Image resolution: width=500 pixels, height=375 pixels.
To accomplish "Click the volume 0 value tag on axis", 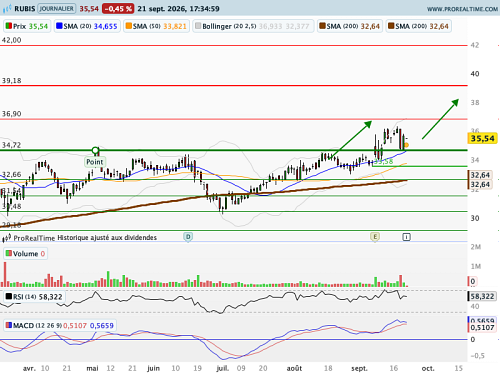I will coord(472,281).
